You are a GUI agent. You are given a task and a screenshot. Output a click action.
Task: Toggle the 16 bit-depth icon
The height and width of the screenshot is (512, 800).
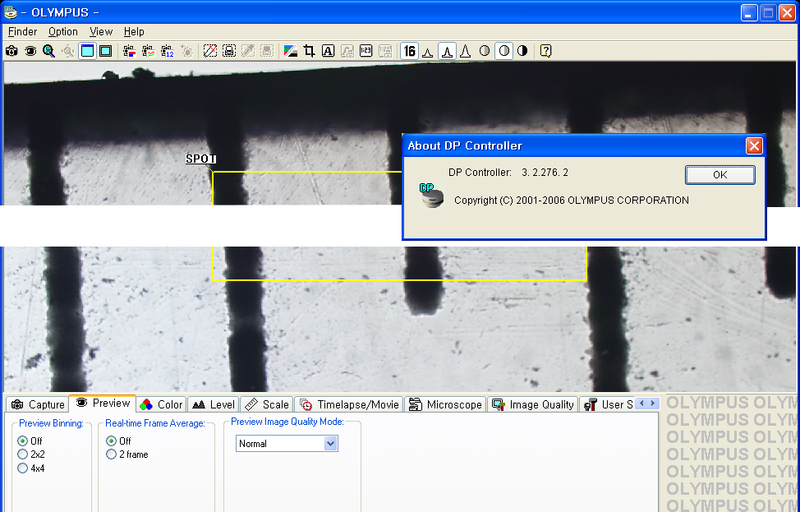tap(409, 51)
